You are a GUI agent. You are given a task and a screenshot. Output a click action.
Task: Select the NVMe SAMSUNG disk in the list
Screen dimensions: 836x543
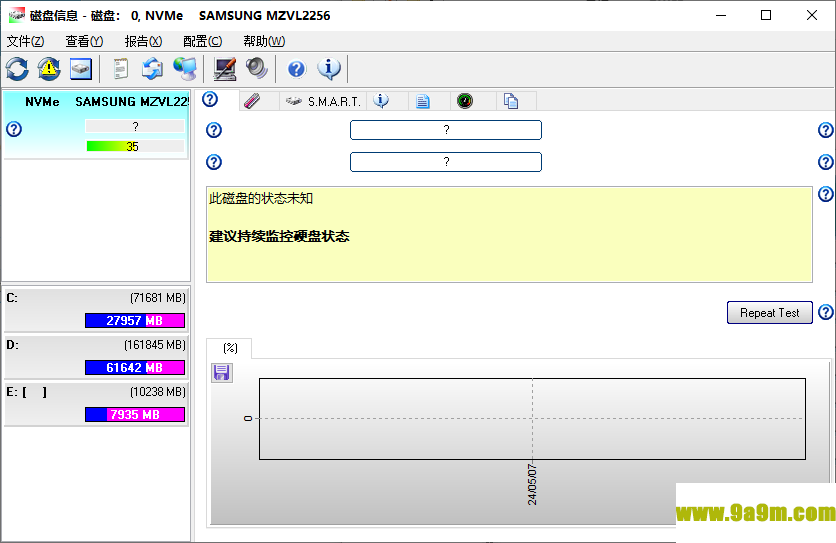tap(96, 125)
